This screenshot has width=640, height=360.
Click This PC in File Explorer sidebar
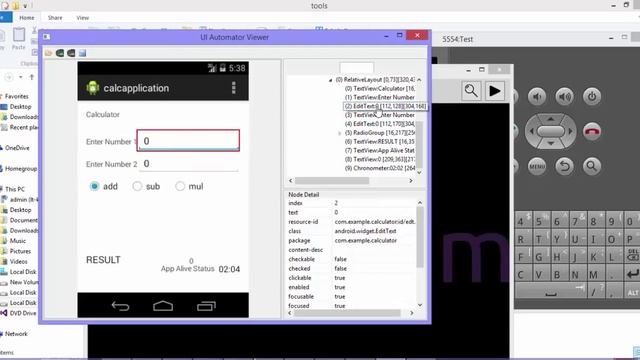coord(15,189)
